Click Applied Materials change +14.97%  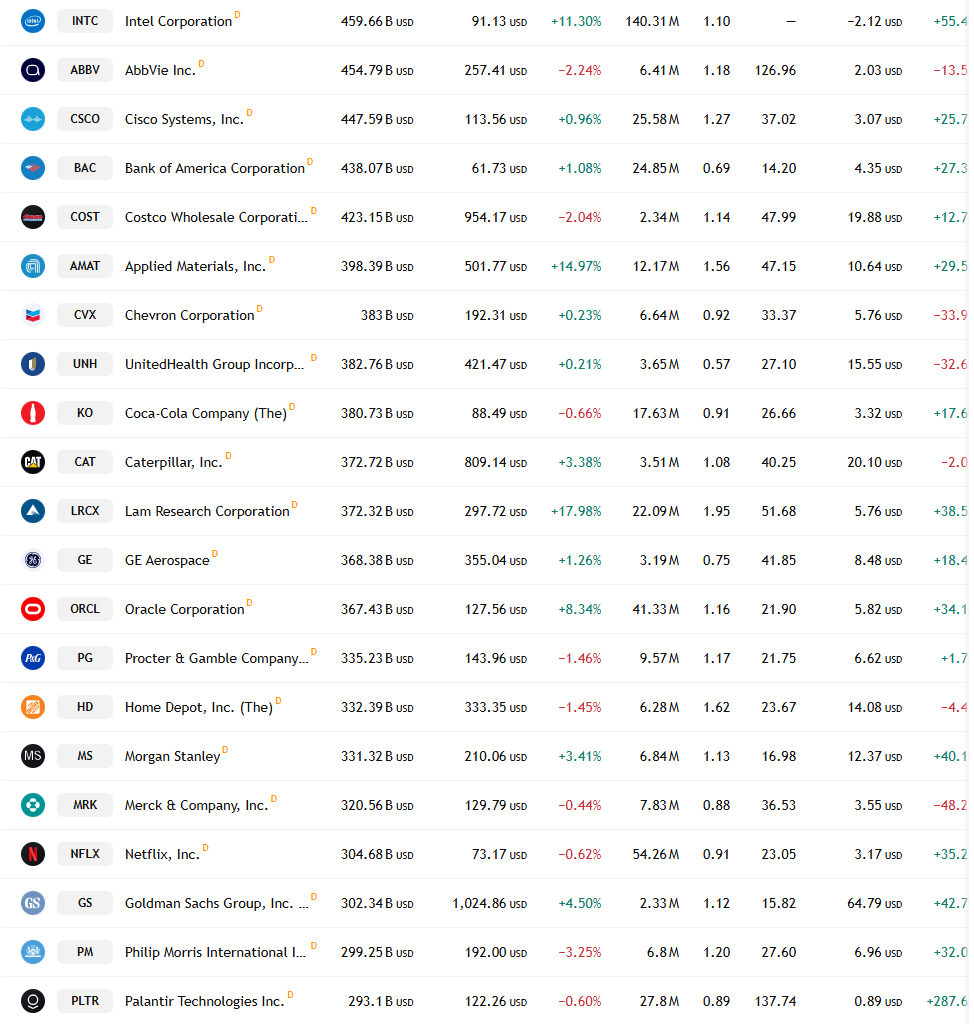coord(576,266)
